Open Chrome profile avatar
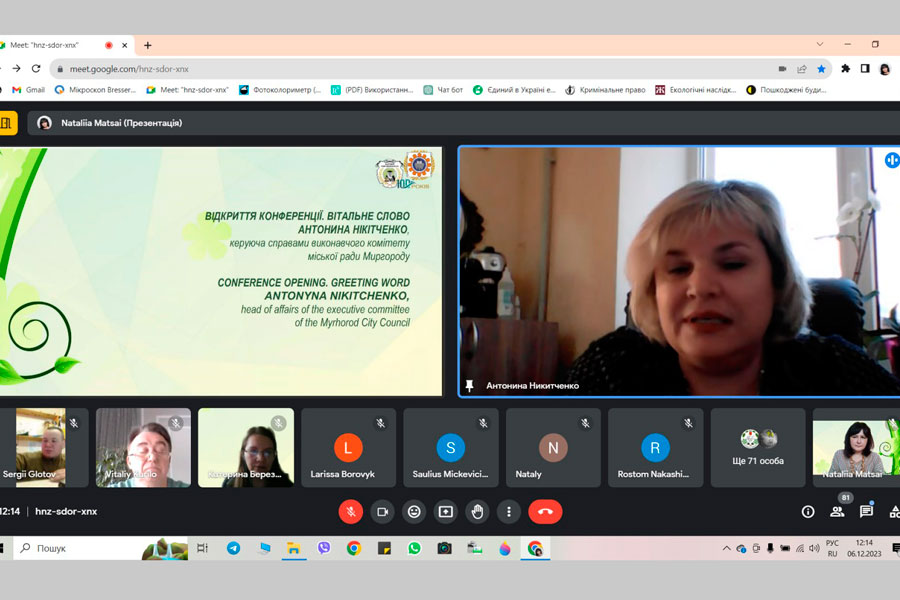The width and height of the screenshot is (900, 600). click(x=885, y=69)
